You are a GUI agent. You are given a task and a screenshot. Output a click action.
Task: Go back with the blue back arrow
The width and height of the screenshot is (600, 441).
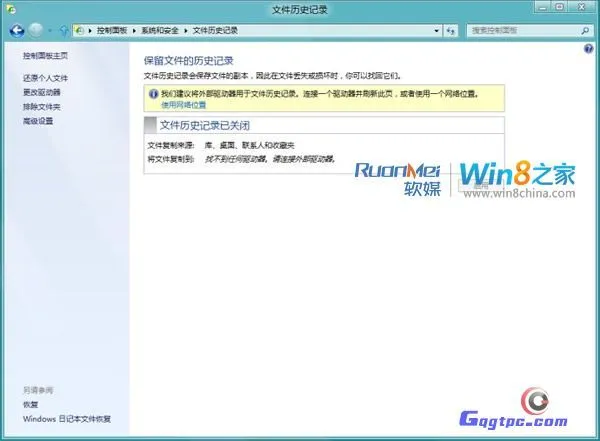[16, 30]
